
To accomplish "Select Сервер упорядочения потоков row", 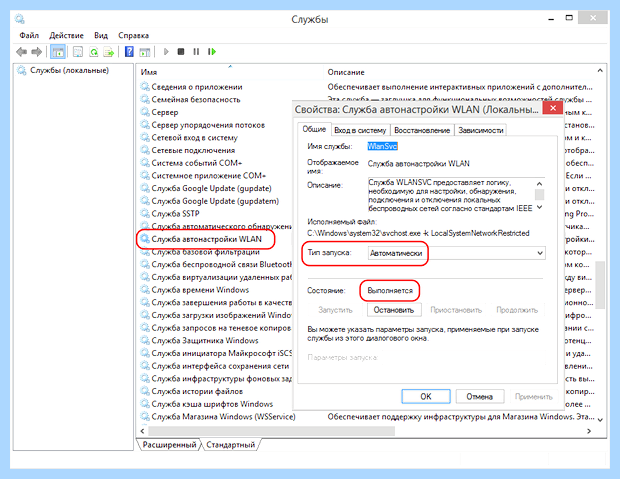I will point(208,125).
